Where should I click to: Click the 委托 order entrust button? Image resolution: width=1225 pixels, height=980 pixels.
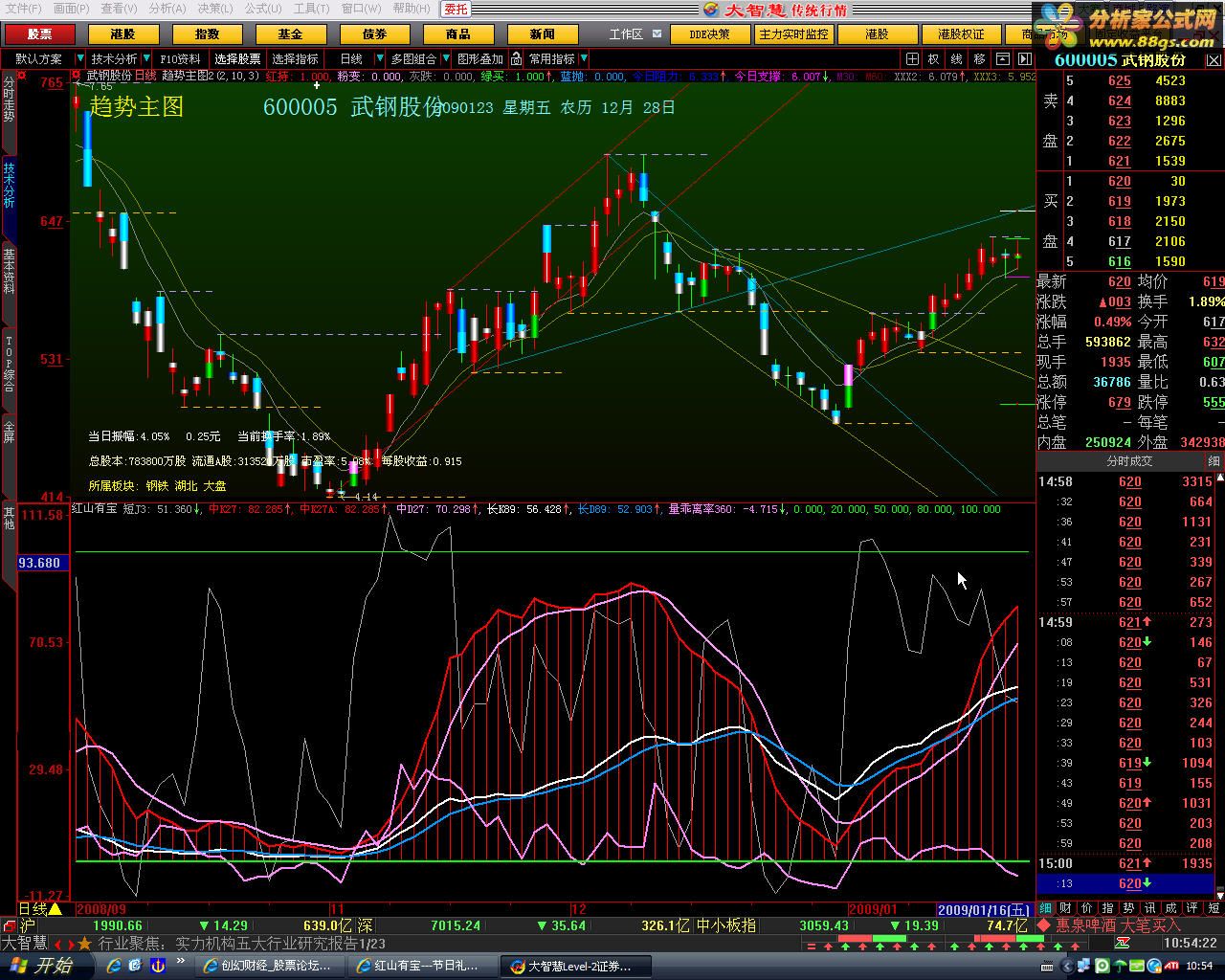456,9
